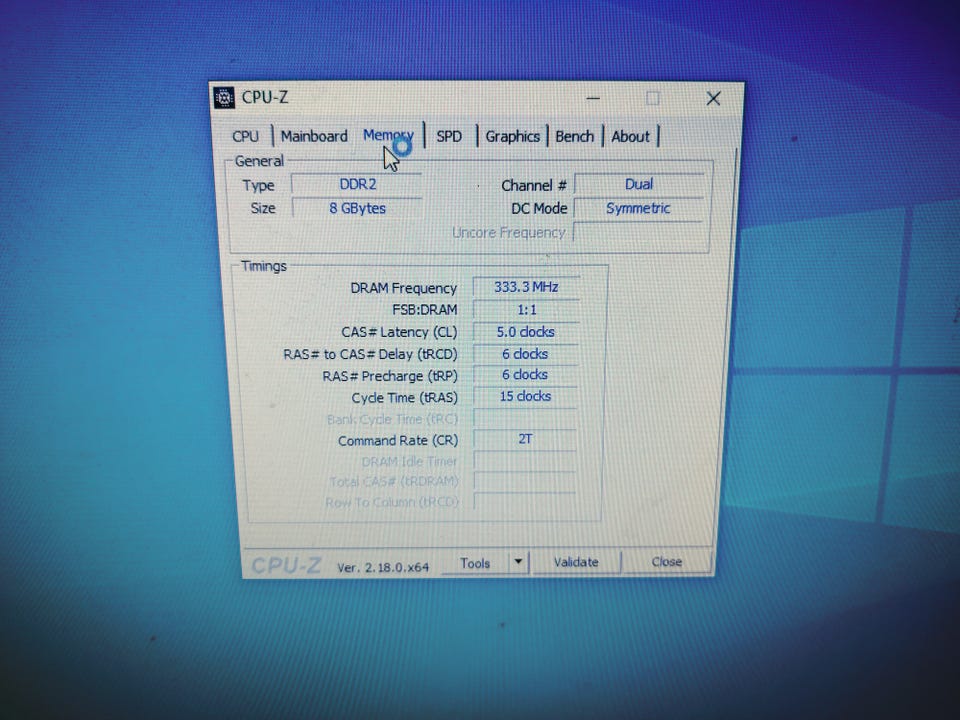This screenshot has height=720, width=960.
Task: Show the About tab
Action: click(630, 137)
